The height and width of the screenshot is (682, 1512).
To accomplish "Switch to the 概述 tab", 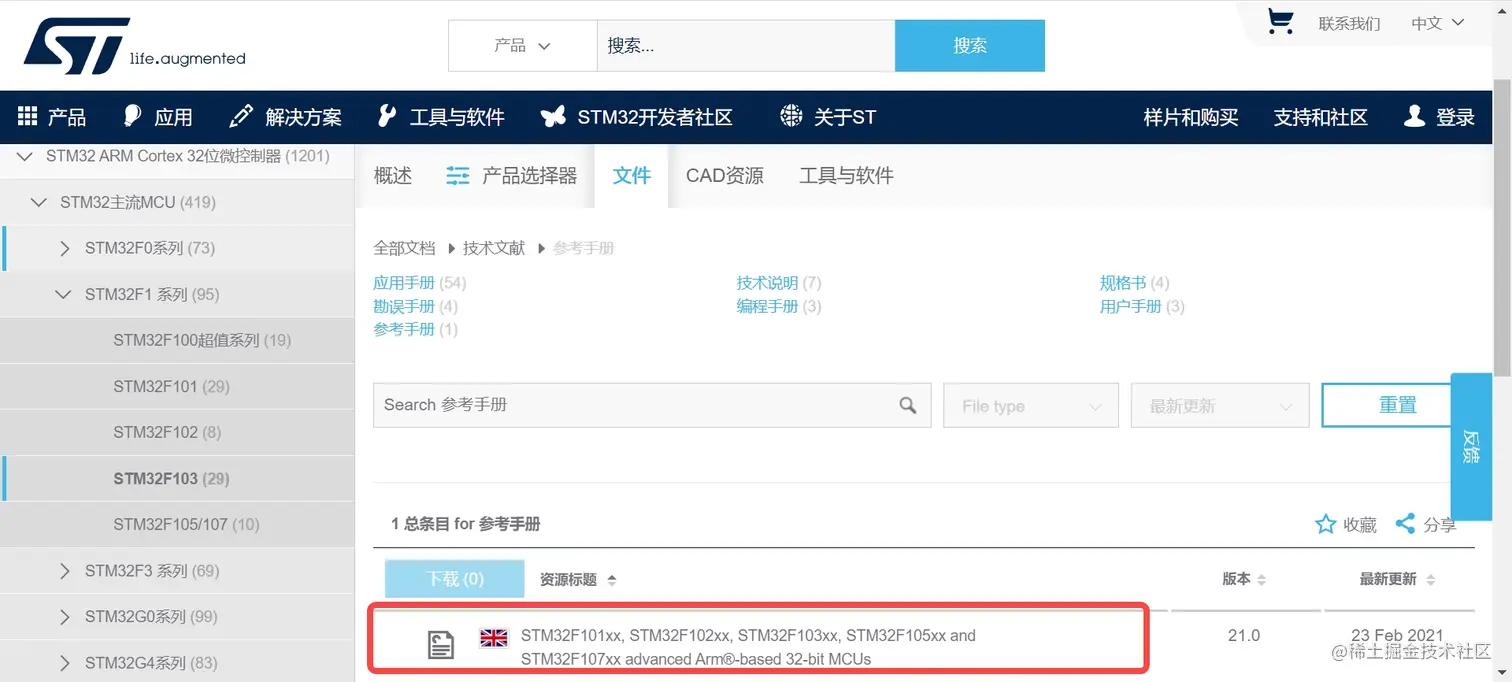I will (393, 176).
